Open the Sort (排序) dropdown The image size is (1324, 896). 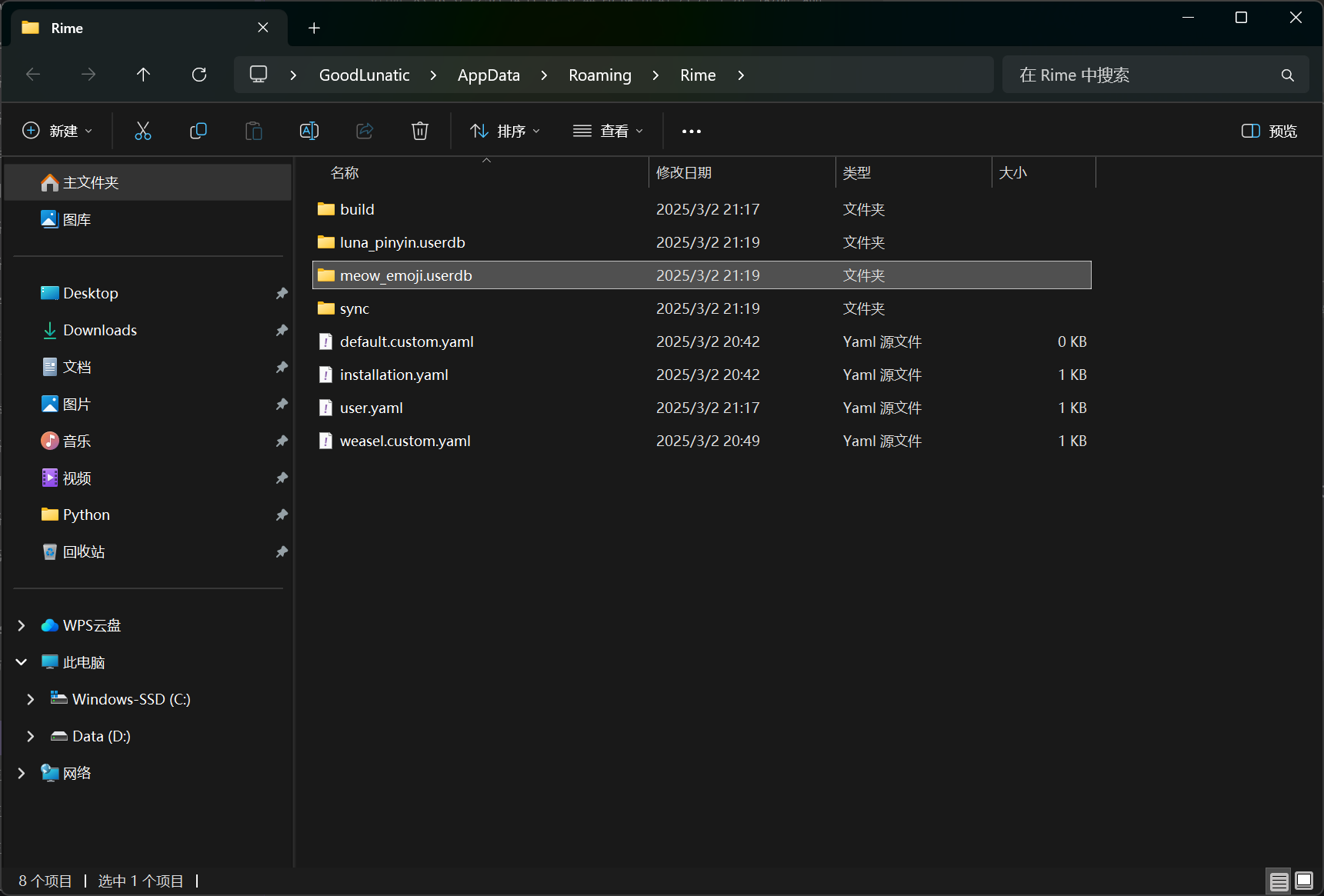(505, 131)
